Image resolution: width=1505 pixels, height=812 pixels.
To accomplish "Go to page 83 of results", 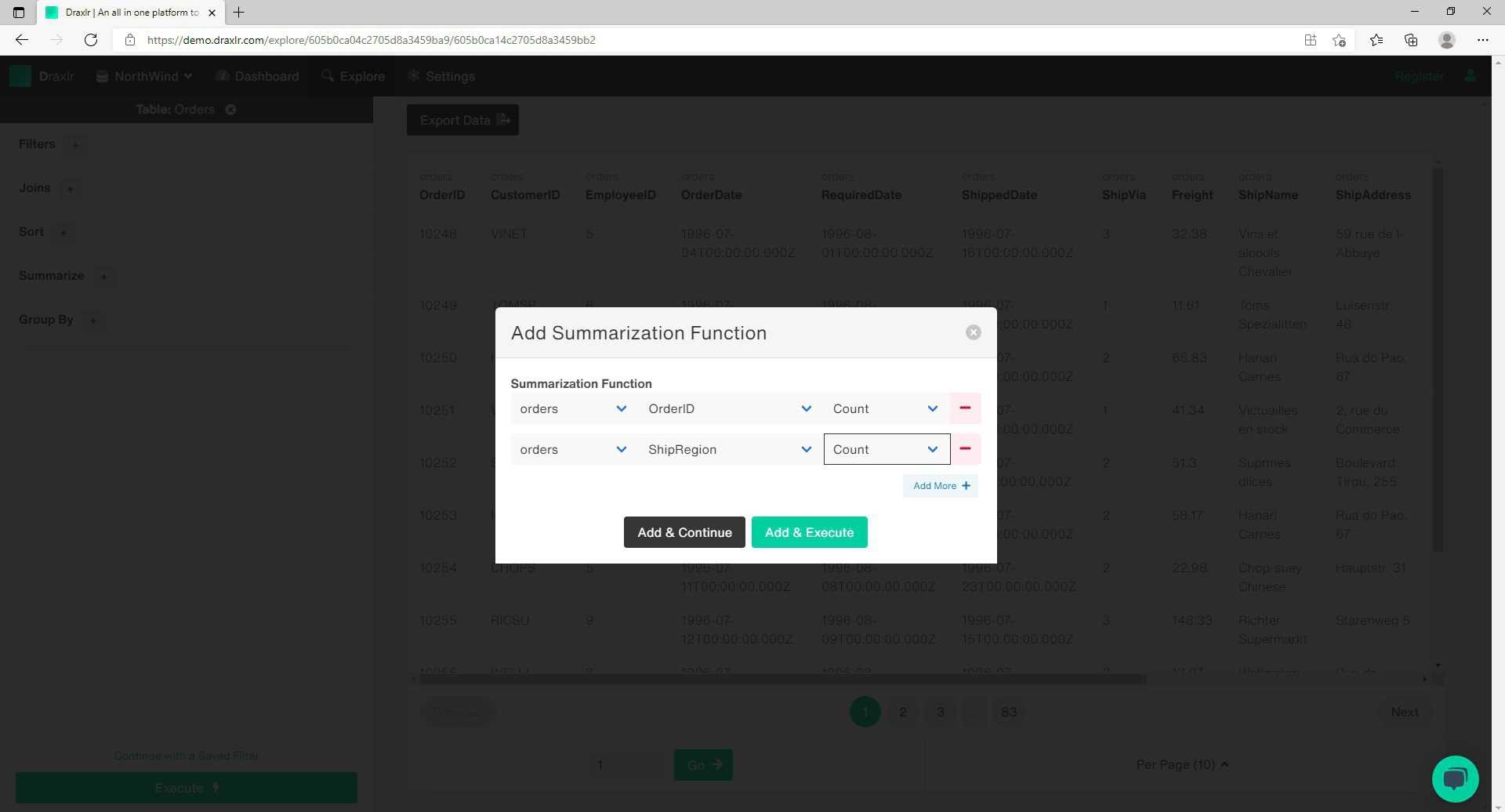I will tap(1009, 712).
